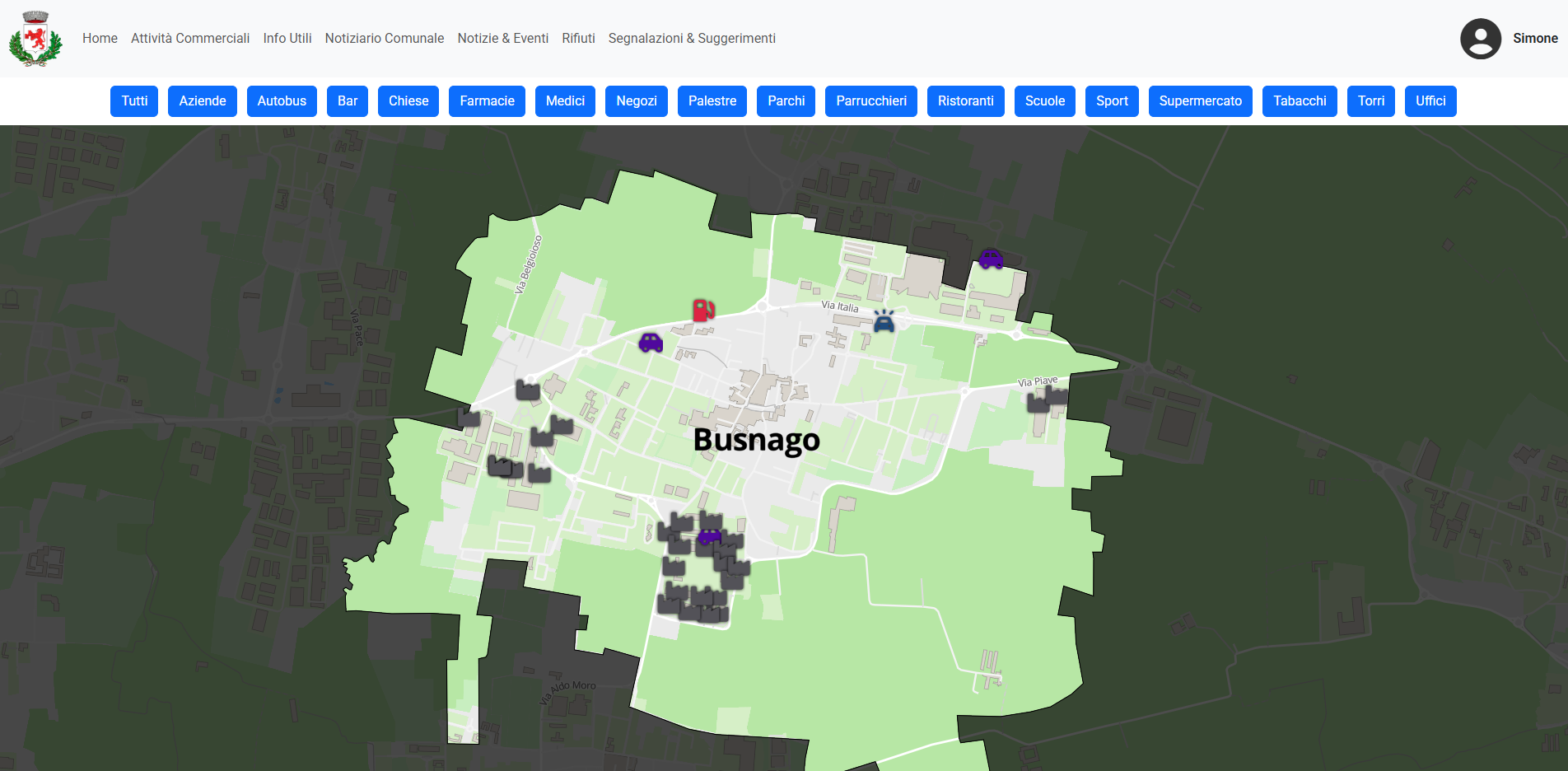The width and height of the screenshot is (1568, 771).
Task: Open the purple car marker west of the center
Action: (x=651, y=343)
